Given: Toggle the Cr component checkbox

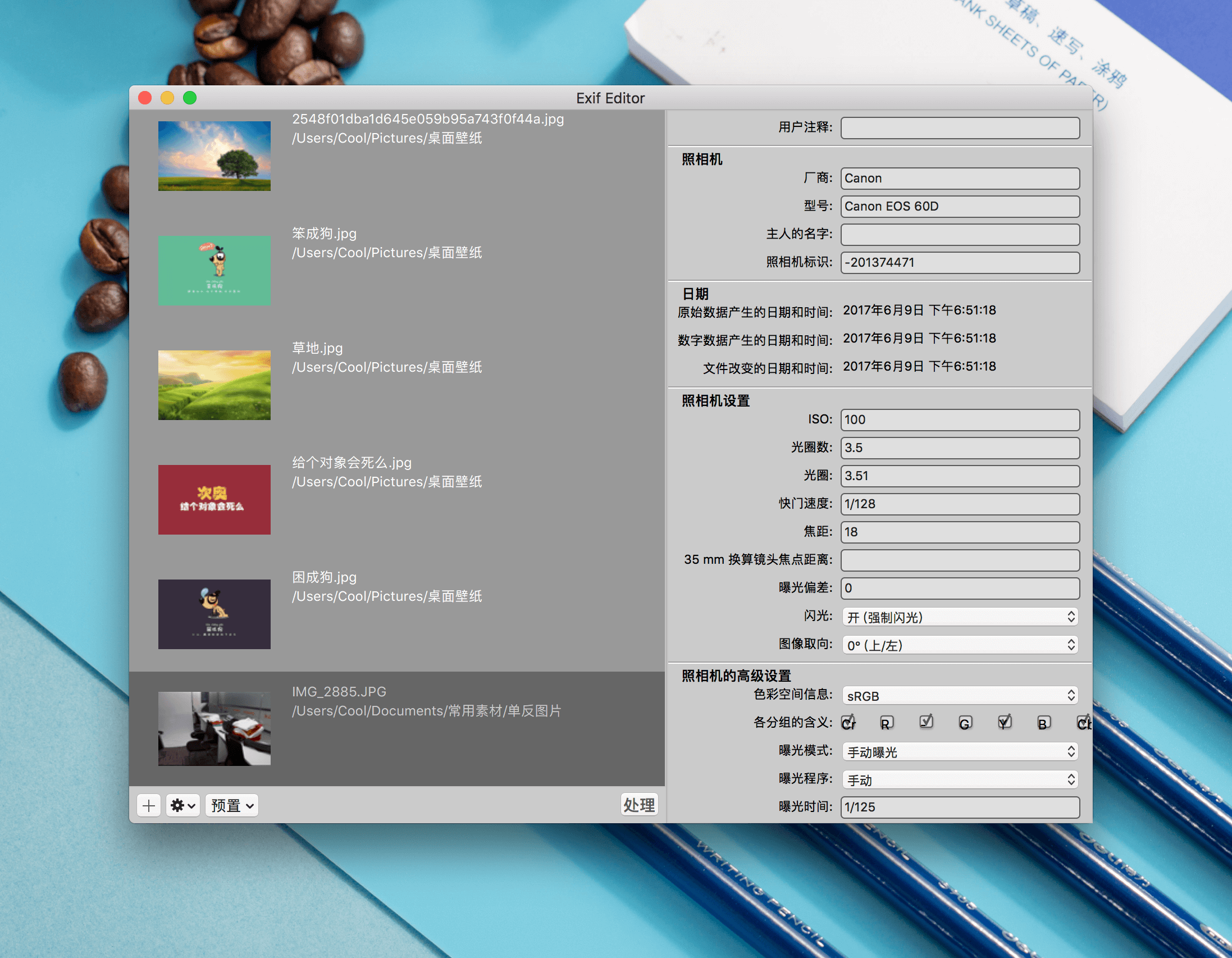Looking at the screenshot, I should (848, 723).
